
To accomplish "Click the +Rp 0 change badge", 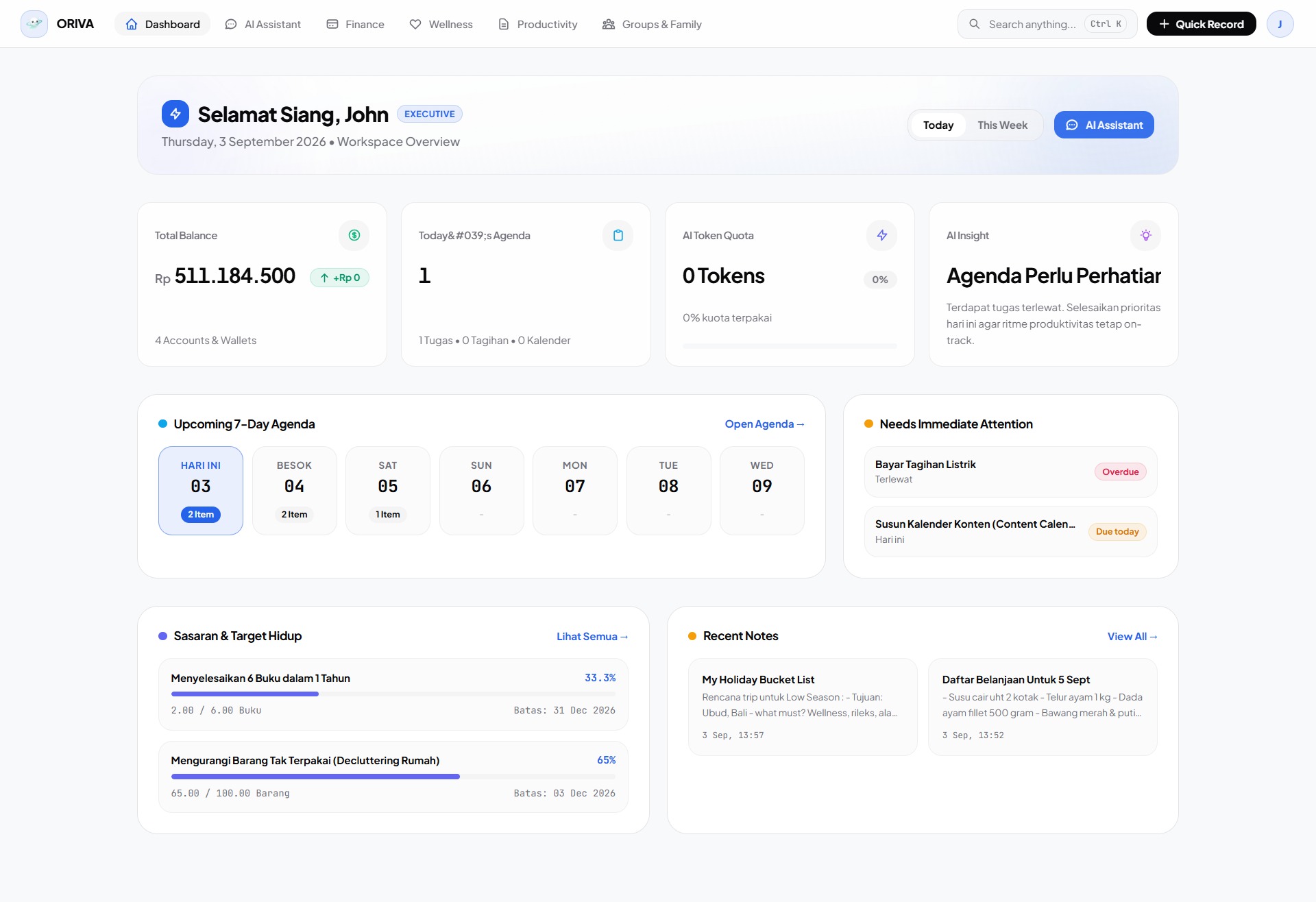I will pos(339,278).
